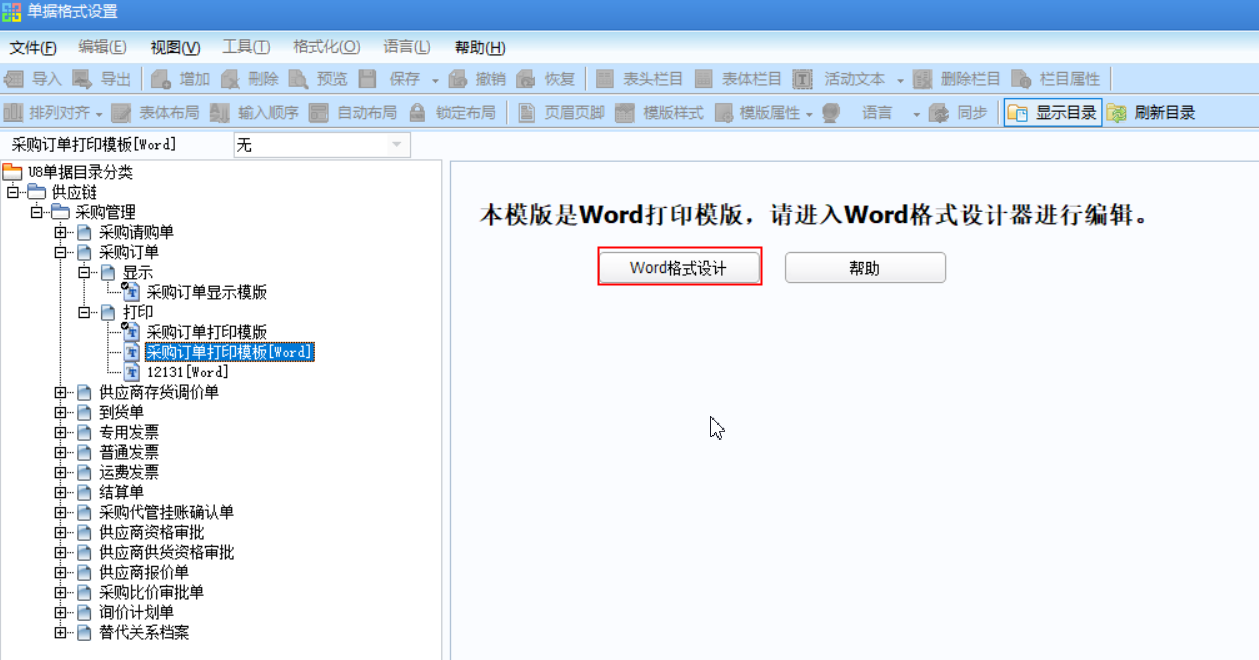1259x660 pixels.
Task: Click the 模版属性 template properties icon
Action: 723,113
